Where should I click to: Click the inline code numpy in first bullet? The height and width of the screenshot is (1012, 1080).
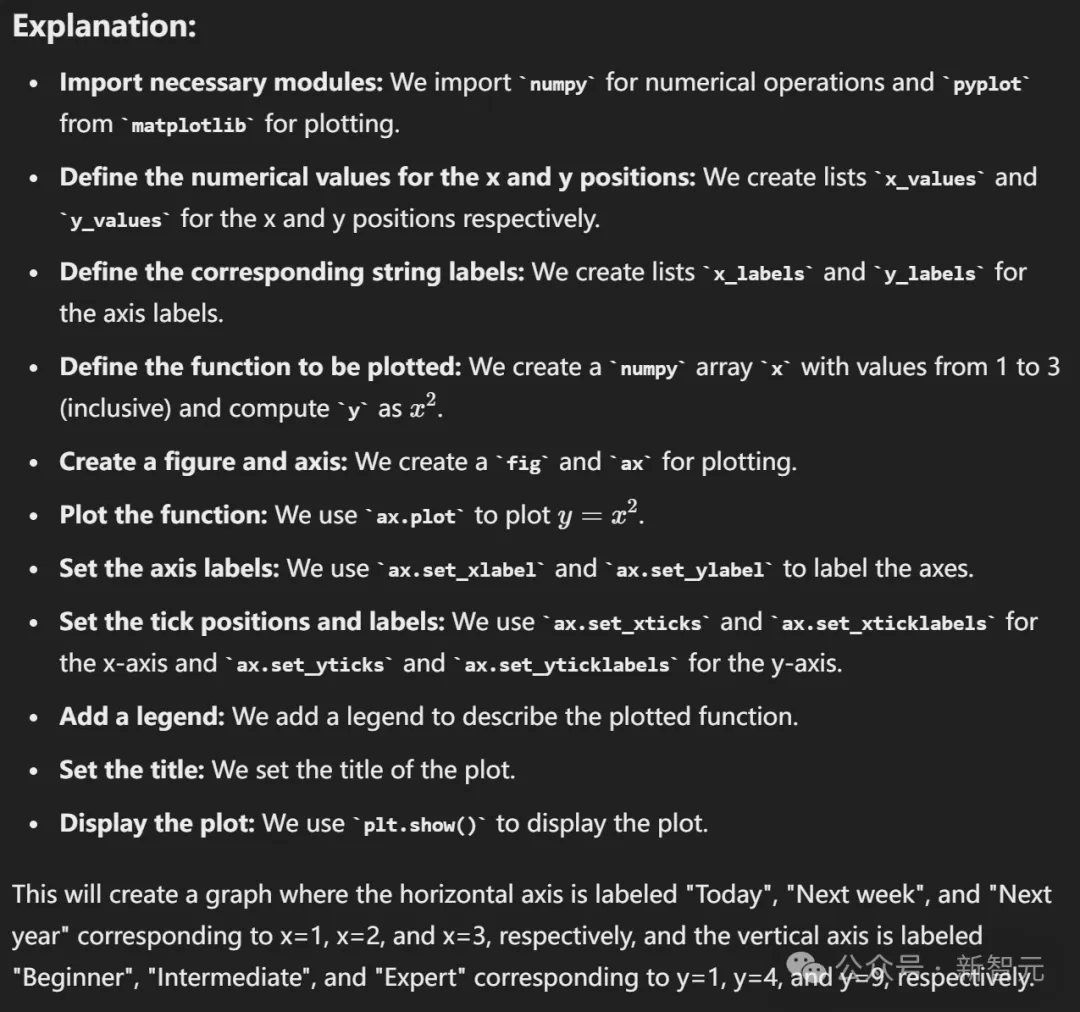pyautogui.click(x=558, y=84)
